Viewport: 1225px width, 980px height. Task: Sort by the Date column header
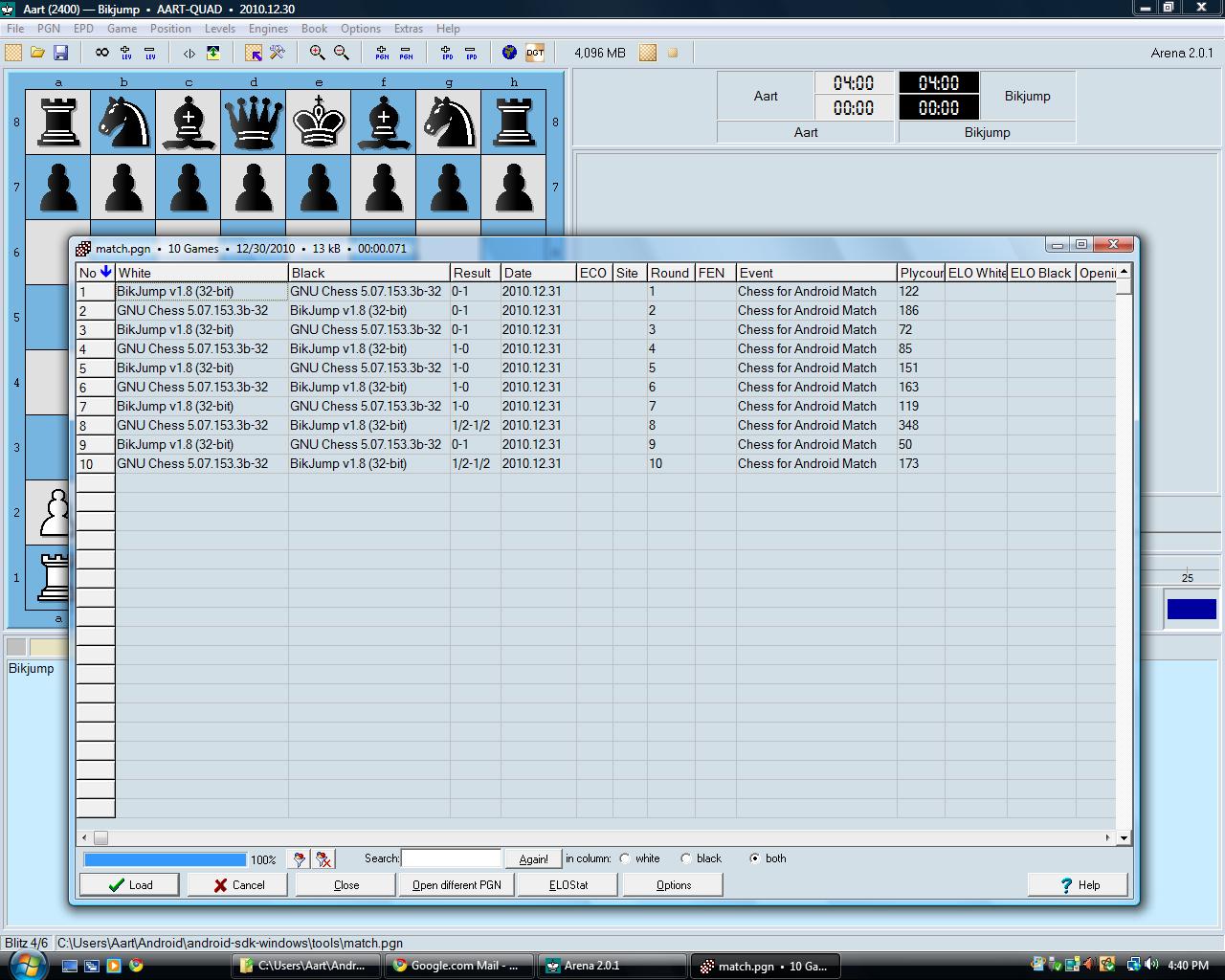[538, 273]
